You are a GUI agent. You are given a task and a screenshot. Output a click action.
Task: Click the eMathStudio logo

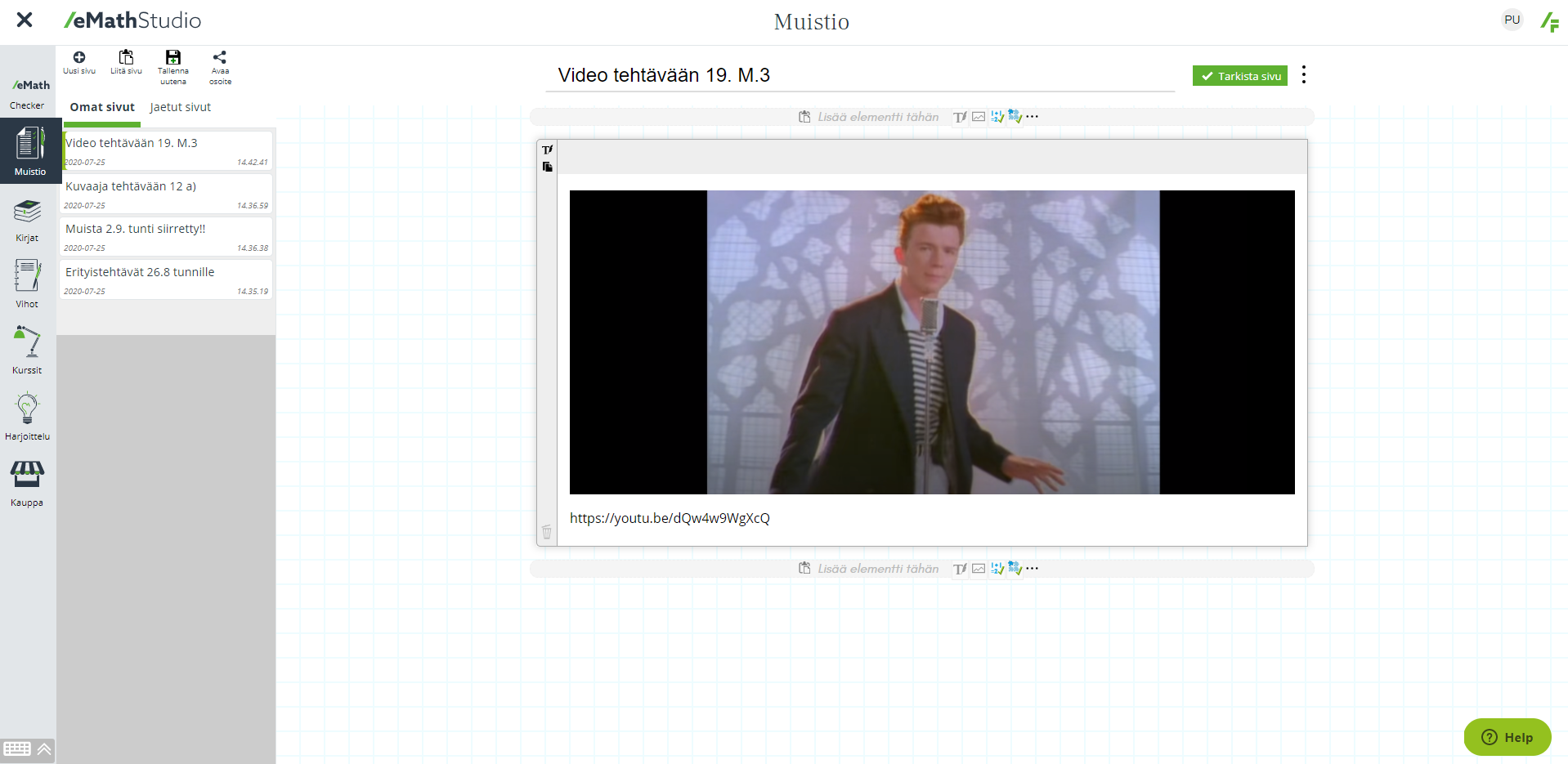coord(132,20)
